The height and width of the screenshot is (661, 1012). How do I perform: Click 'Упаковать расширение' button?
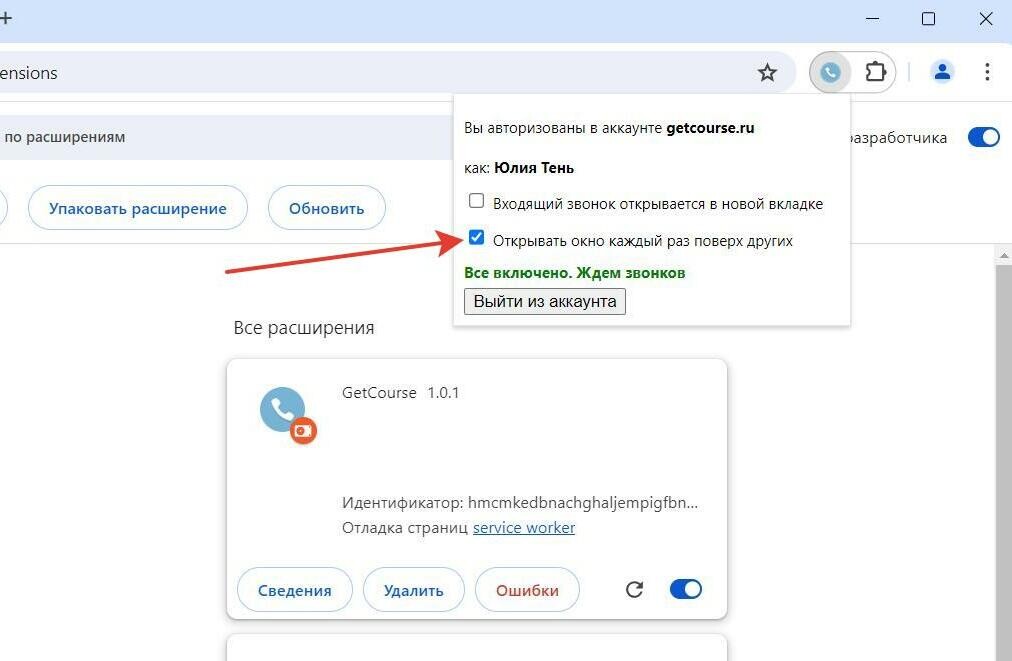tap(137, 208)
